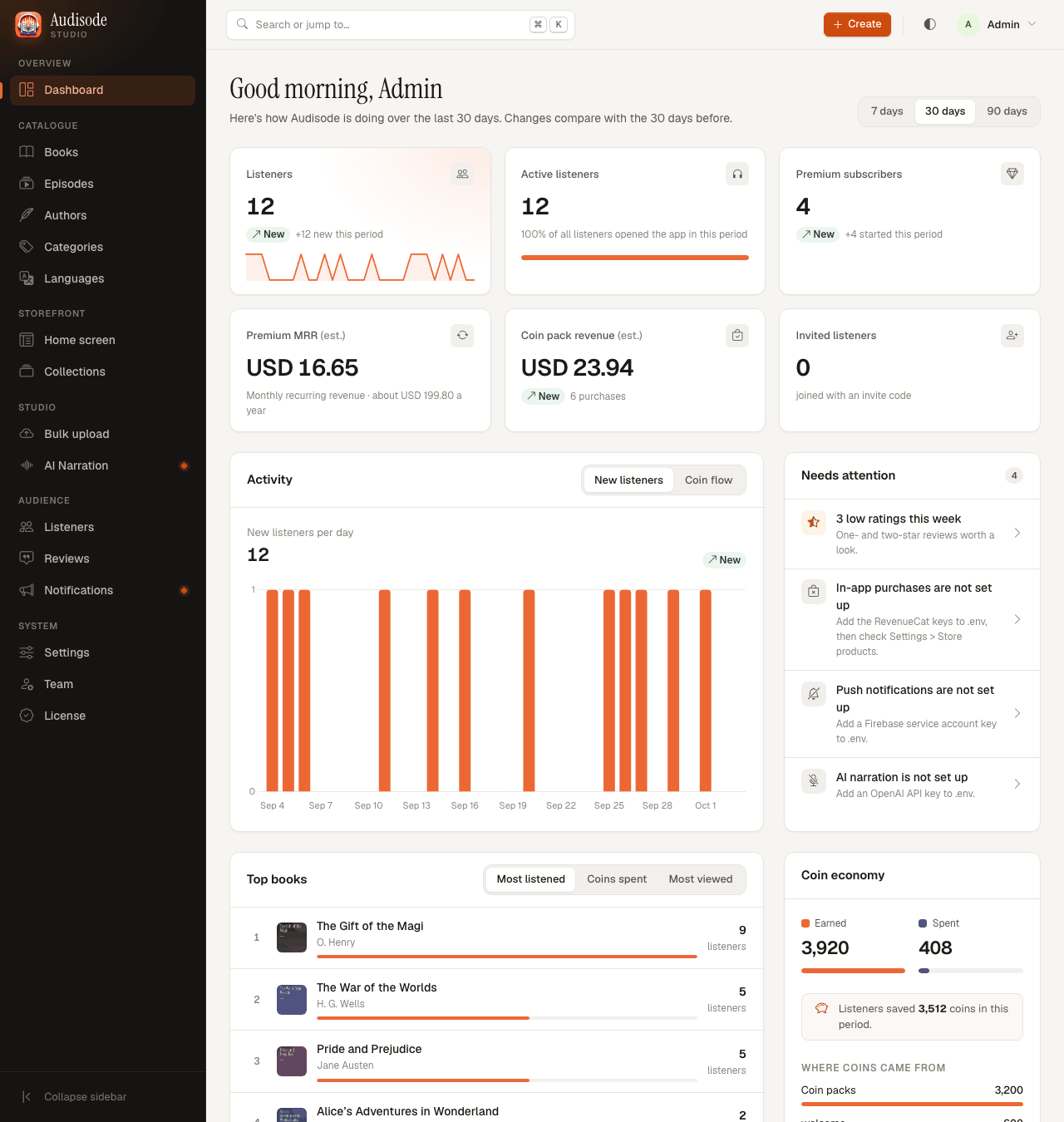1064x1122 pixels.
Task: Open License via the badge icon
Action: 27,716
